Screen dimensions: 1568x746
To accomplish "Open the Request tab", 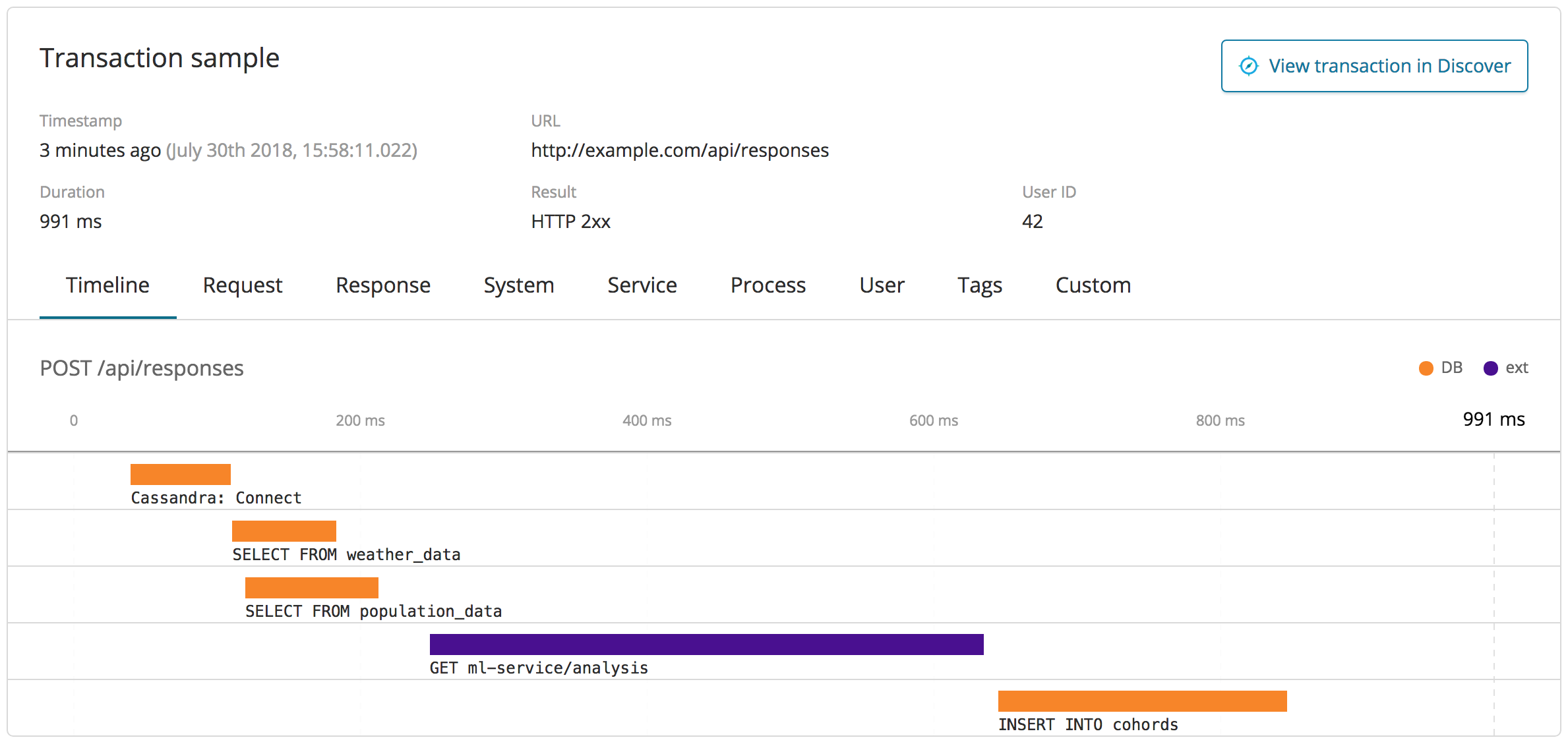I will point(243,285).
